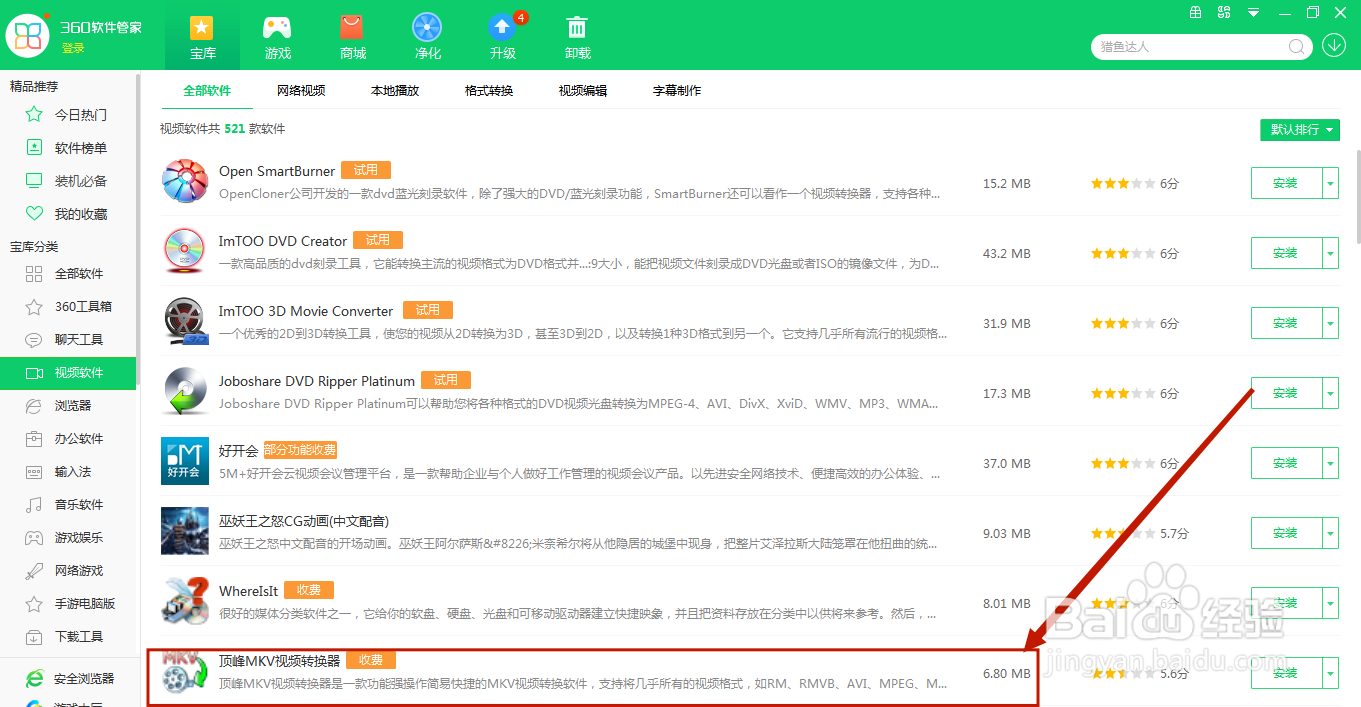Select 音乐软件 in sidebar
The height and width of the screenshot is (707, 1361).
pyautogui.click(x=69, y=505)
